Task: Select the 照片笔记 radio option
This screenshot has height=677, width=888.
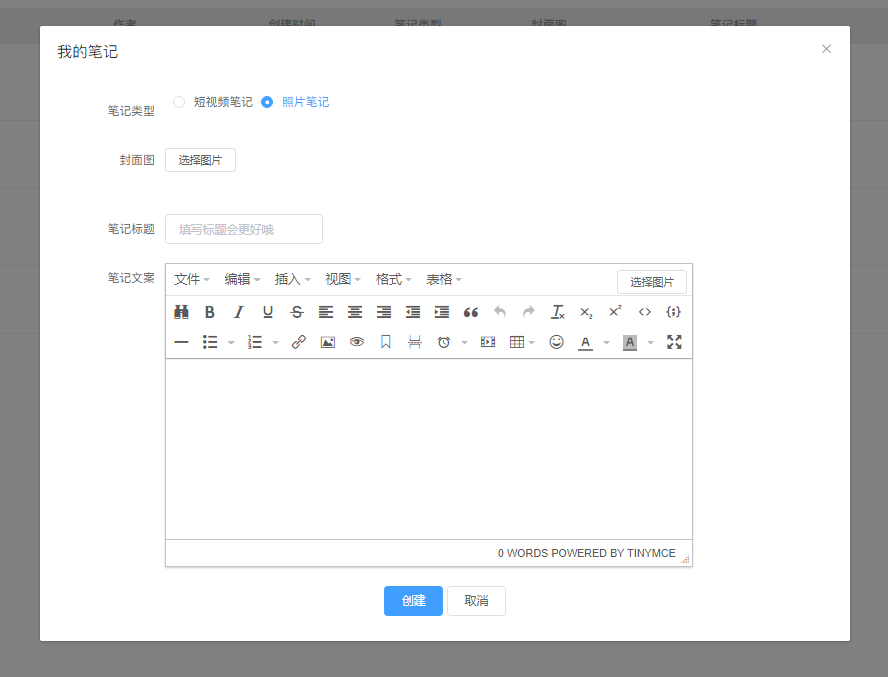Action: tap(267, 102)
